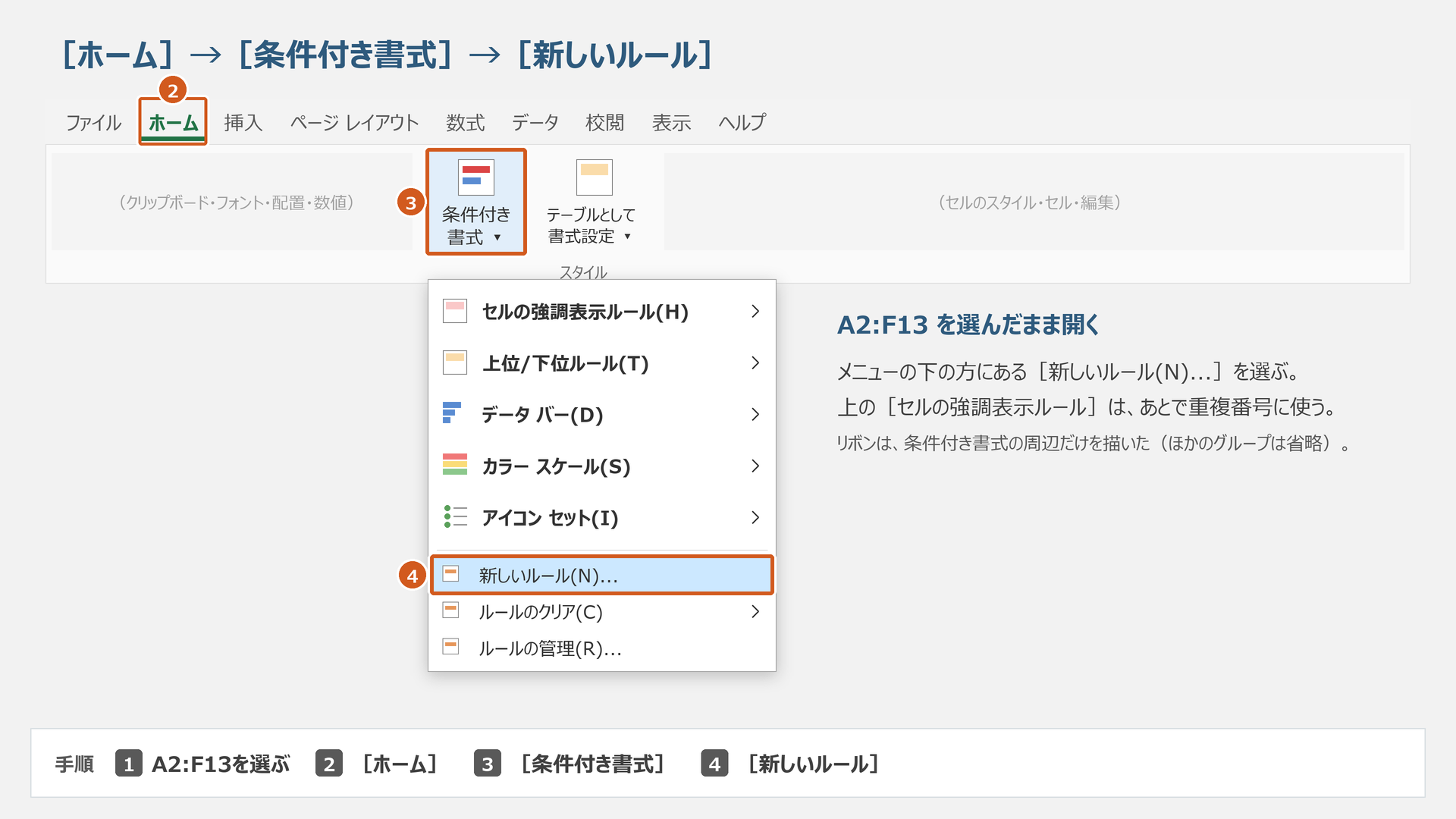Select the ホーム ribbon tab
1456x819 pixels.
click(x=173, y=123)
